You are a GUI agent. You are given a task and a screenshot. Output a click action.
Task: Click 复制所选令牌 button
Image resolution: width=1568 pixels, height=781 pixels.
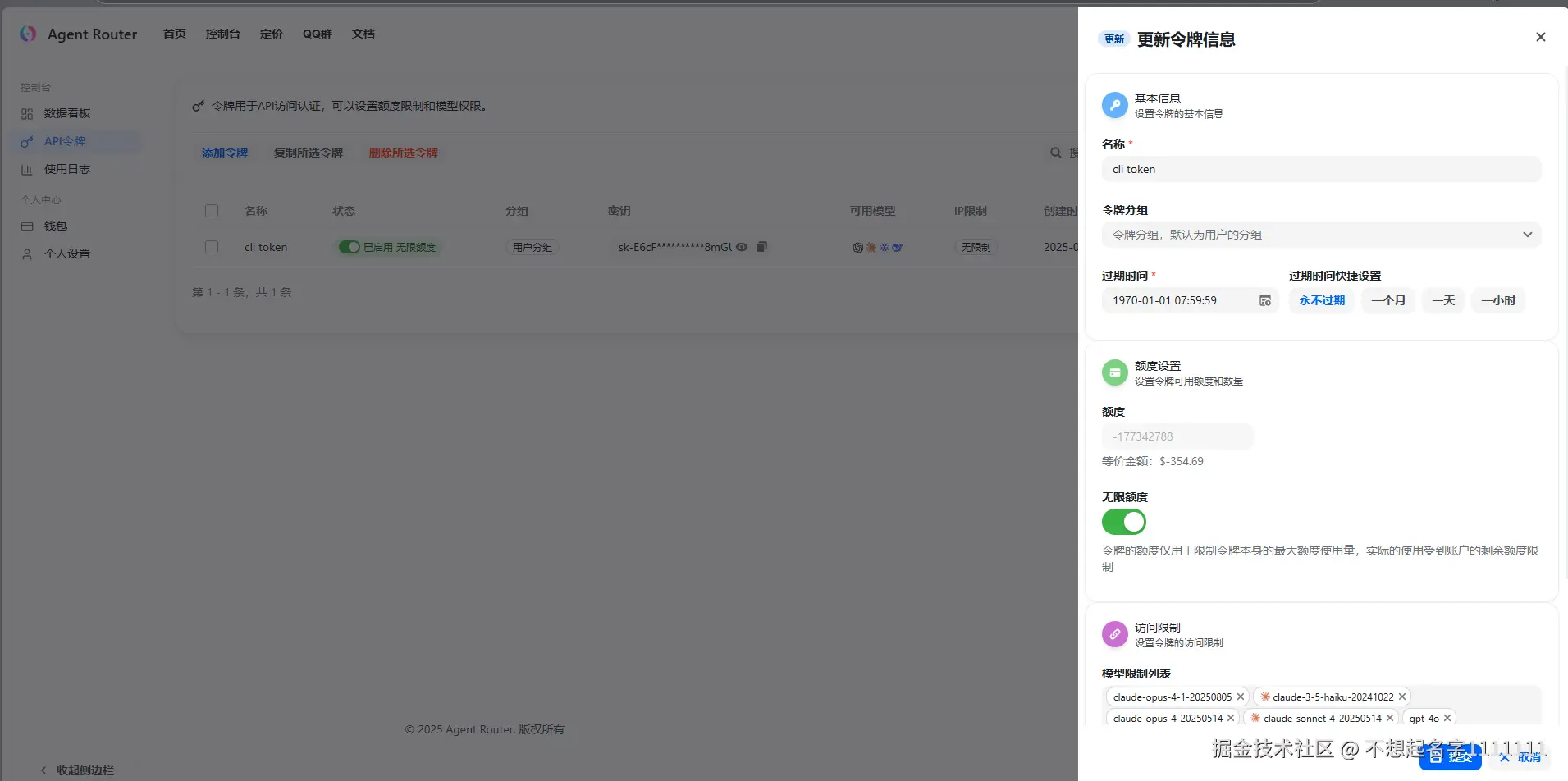(309, 153)
